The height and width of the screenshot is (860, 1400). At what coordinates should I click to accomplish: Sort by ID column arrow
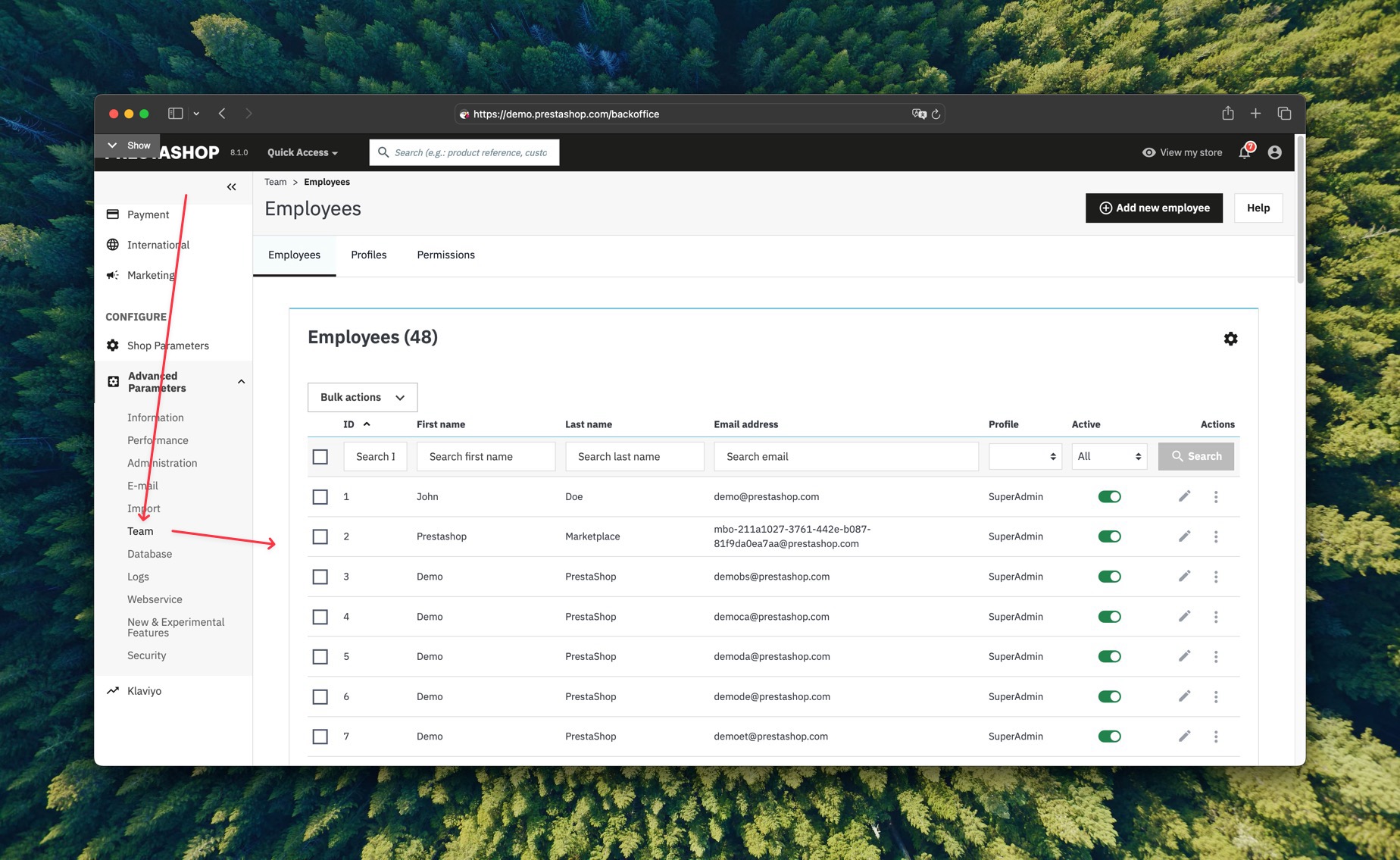click(367, 424)
